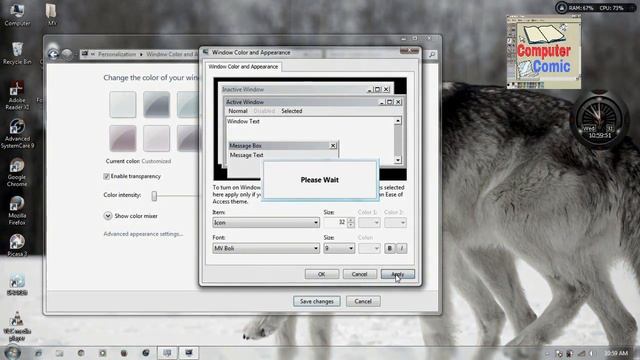
Task: Select the Mozilla Firefox desktop icon
Action: coord(17,211)
